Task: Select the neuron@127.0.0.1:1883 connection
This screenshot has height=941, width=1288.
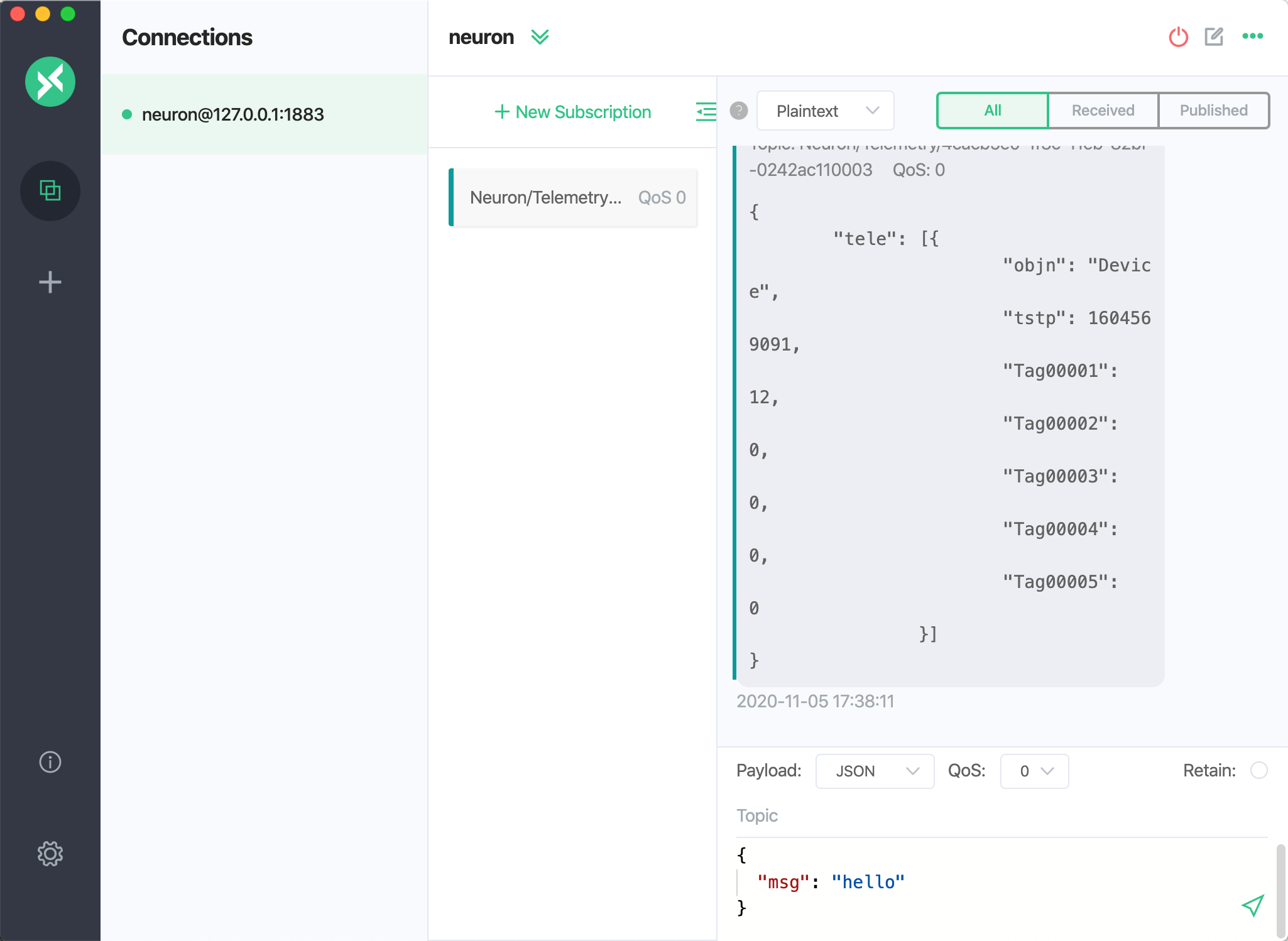Action: click(x=265, y=114)
